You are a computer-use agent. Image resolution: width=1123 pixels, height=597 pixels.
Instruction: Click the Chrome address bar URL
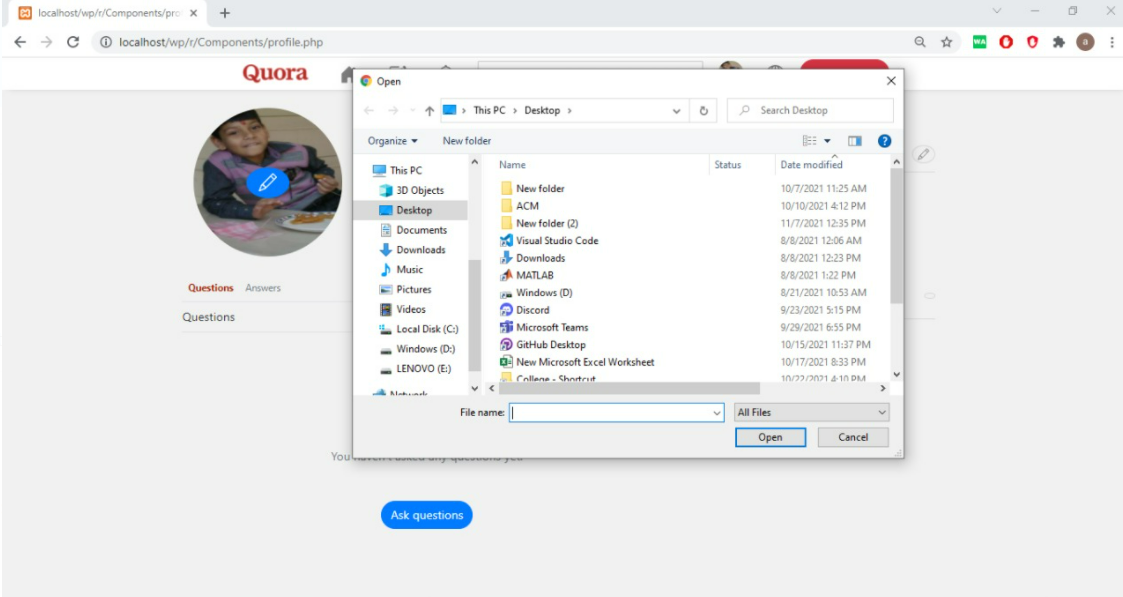(221, 42)
